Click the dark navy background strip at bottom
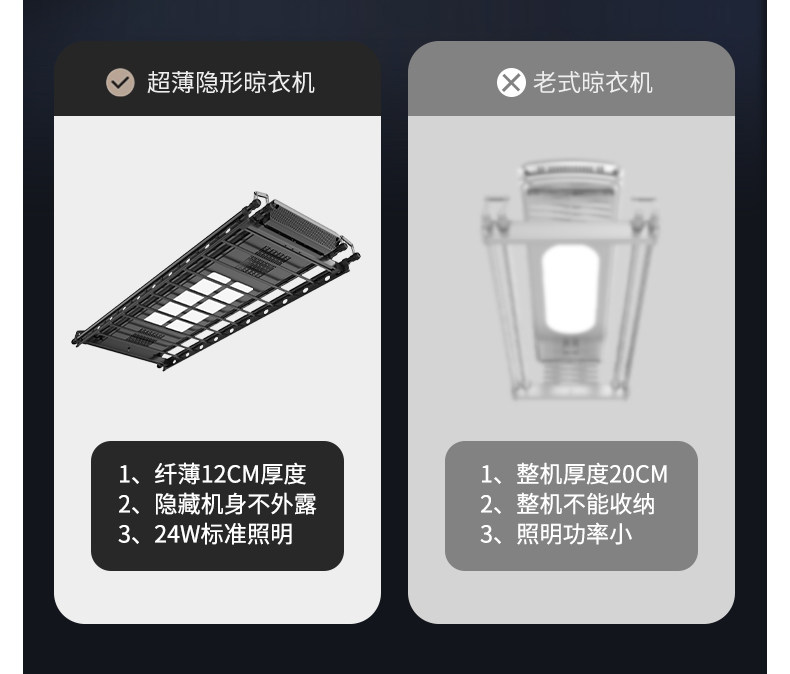This screenshot has height=674, width=790. pos(395,650)
